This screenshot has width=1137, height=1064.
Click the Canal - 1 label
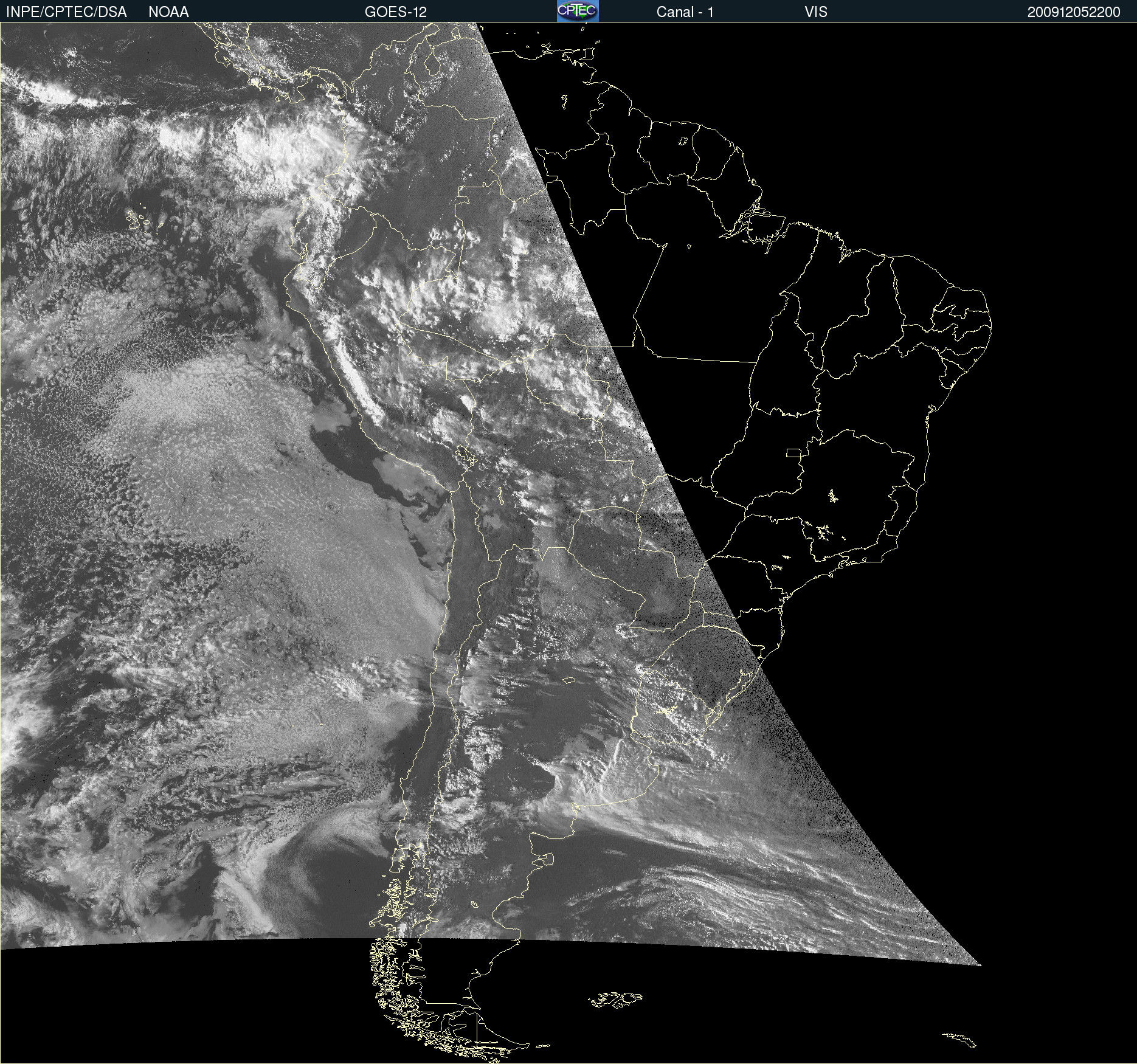pyautogui.click(x=685, y=12)
